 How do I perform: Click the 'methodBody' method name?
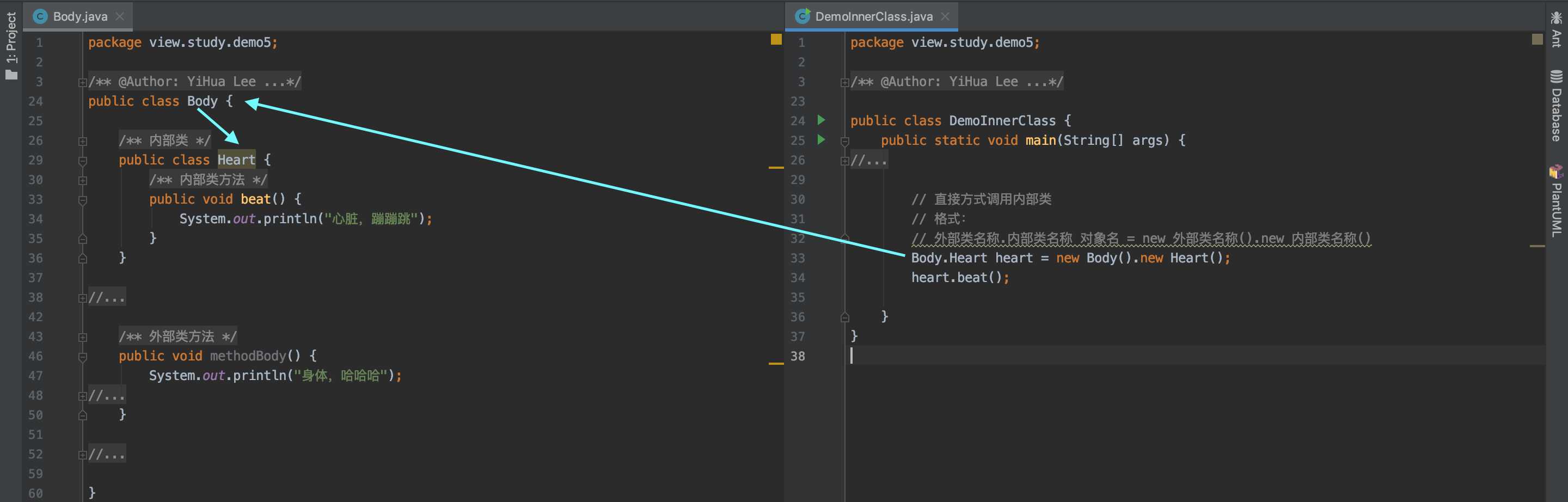pos(248,356)
